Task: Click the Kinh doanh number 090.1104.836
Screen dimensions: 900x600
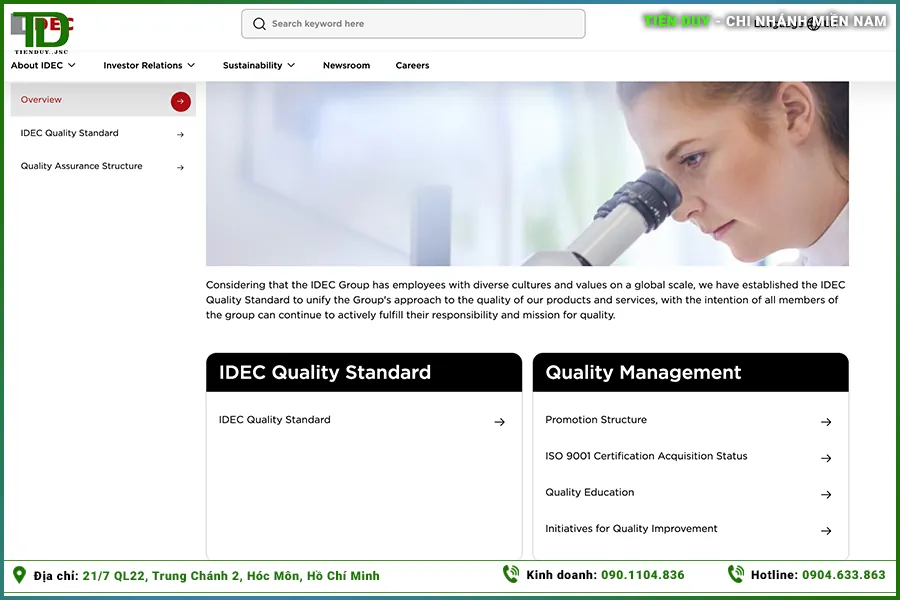Action: [643, 575]
